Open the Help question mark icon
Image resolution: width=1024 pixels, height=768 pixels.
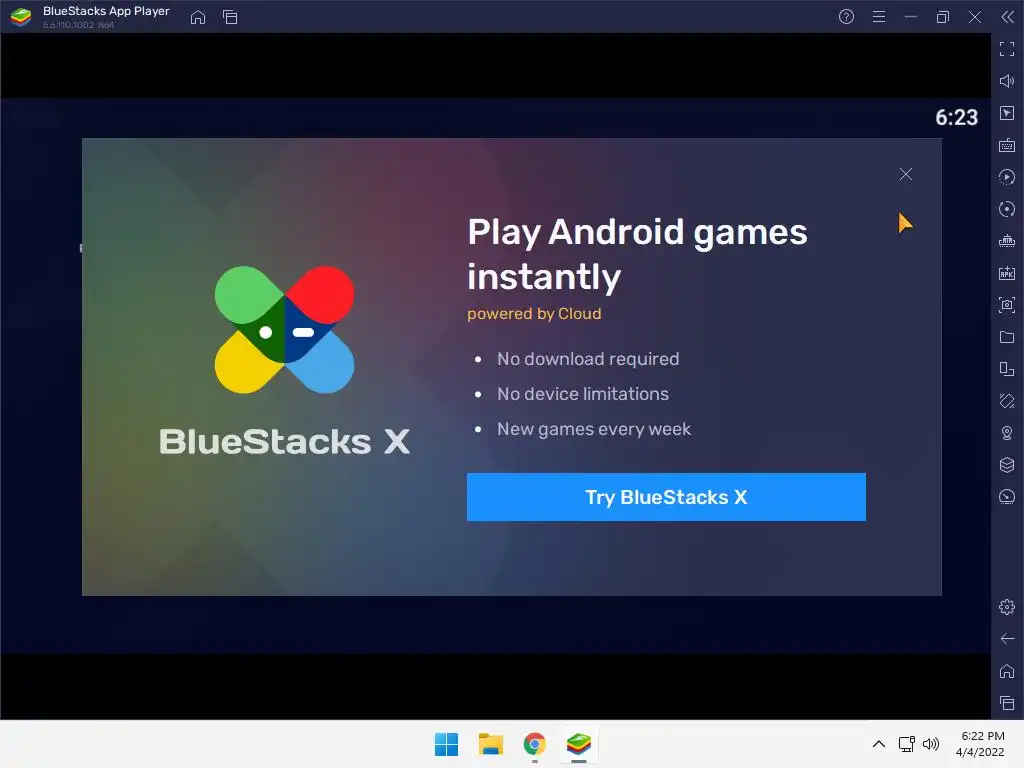pyautogui.click(x=846, y=17)
